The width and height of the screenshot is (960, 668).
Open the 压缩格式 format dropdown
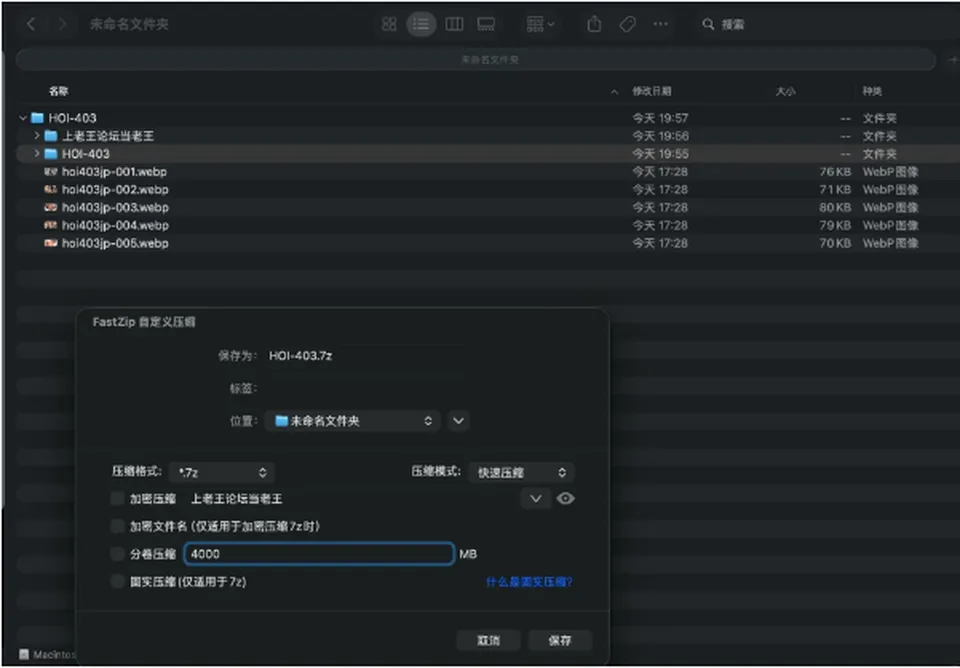click(222, 472)
